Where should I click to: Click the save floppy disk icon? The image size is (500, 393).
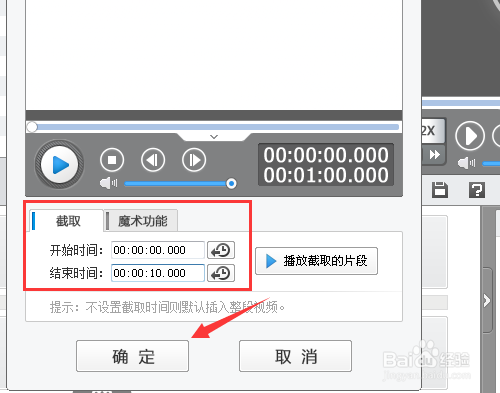[x=440, y=190]
